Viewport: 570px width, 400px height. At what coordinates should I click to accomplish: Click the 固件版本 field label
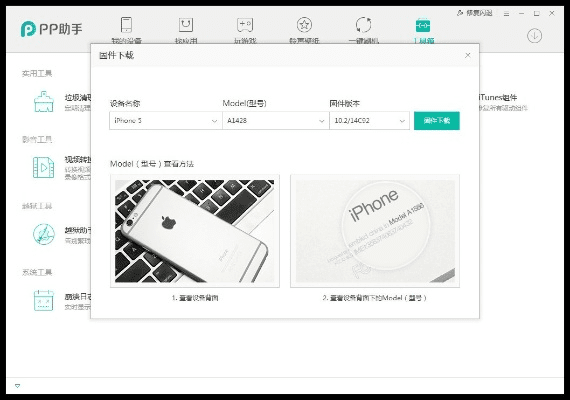click(x=345, y=104)
